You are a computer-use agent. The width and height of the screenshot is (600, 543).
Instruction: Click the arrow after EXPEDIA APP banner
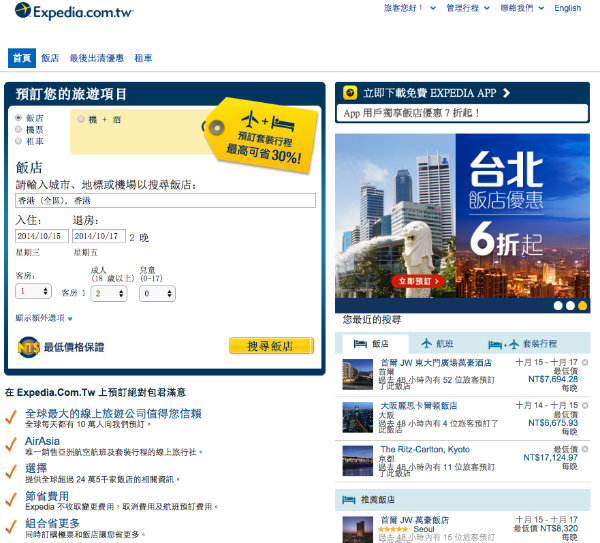pos(506,93)
